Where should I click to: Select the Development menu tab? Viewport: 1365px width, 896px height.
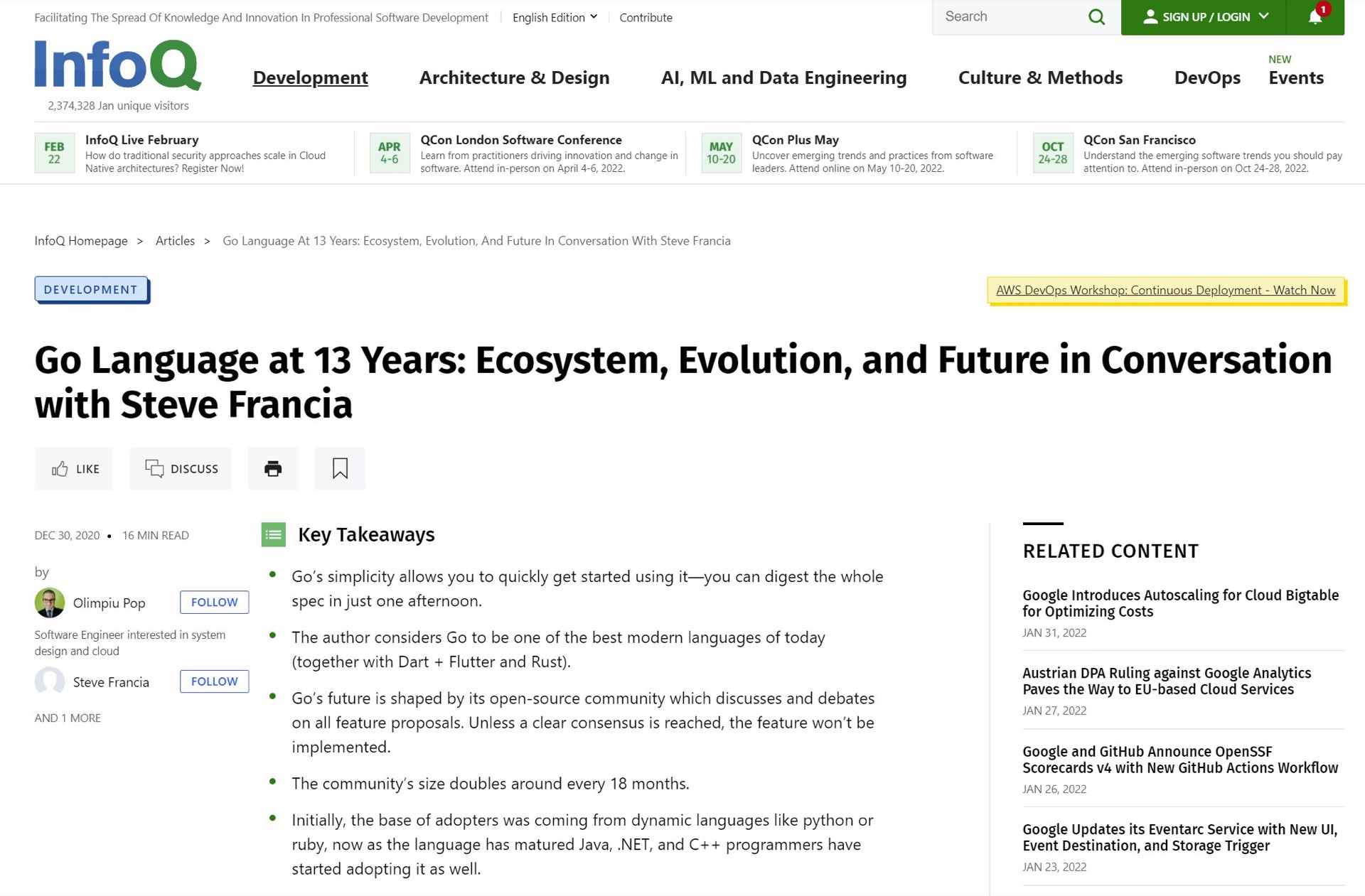tap(310, 77)
